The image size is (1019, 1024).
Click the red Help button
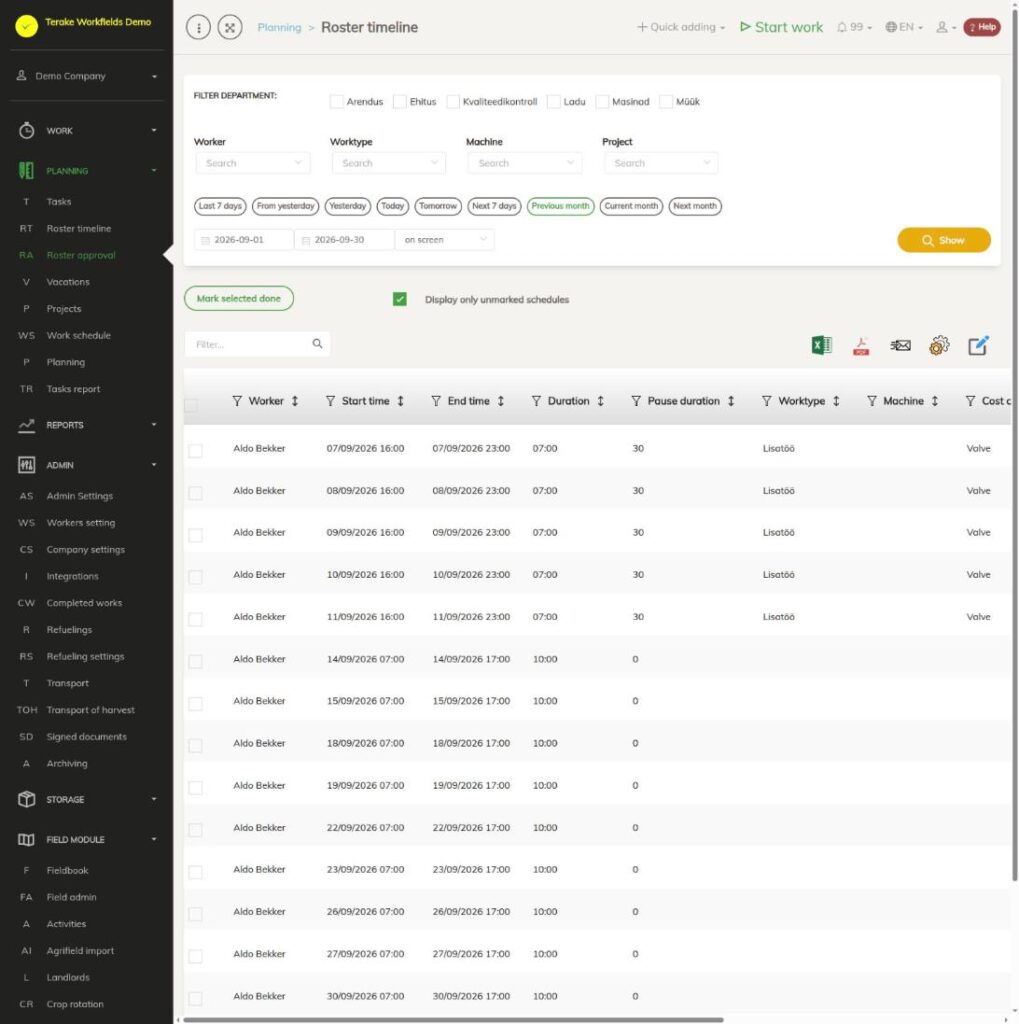pyautogui.click(x=982, y=27)
